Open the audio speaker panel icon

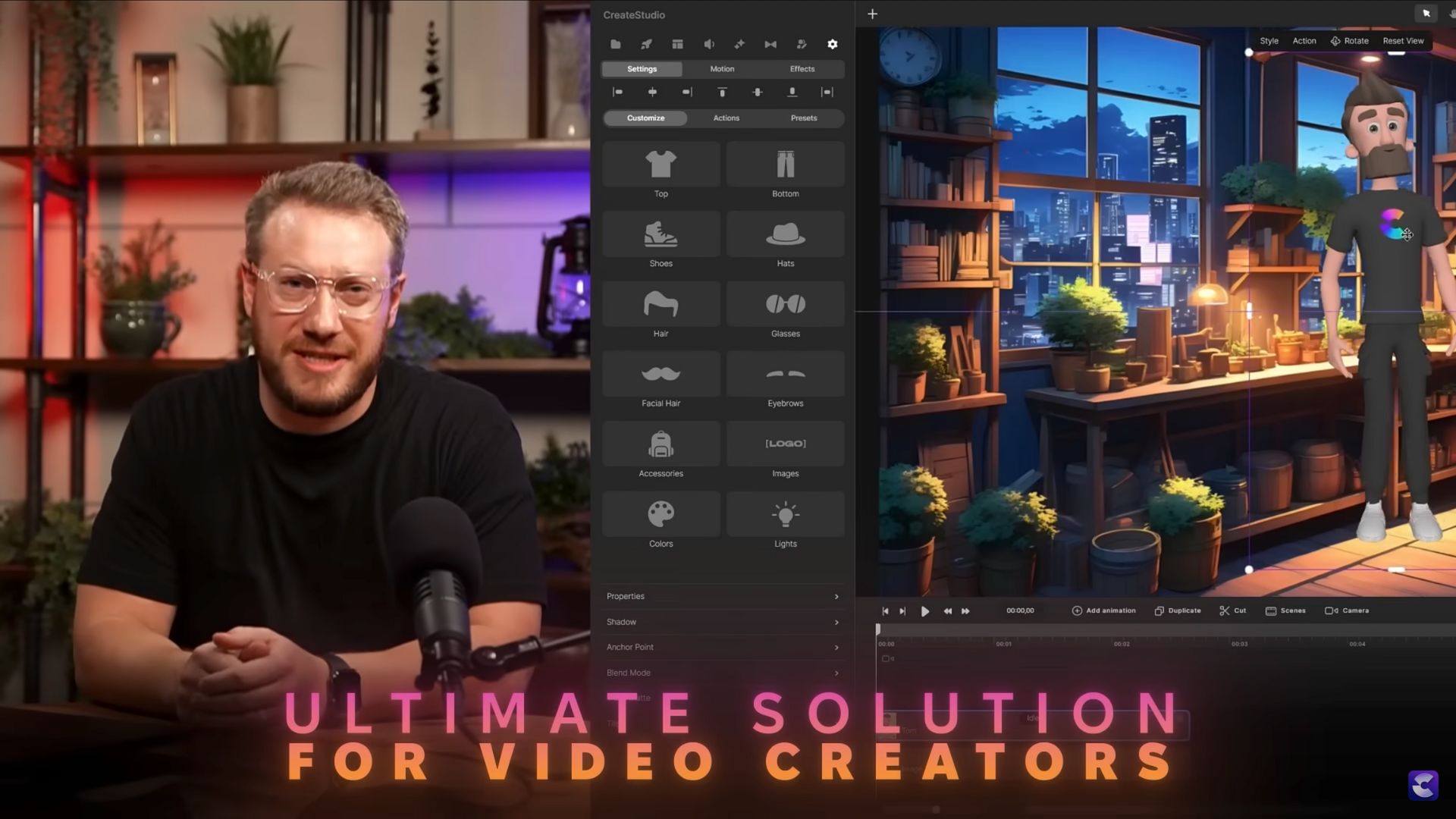[708, 45]
